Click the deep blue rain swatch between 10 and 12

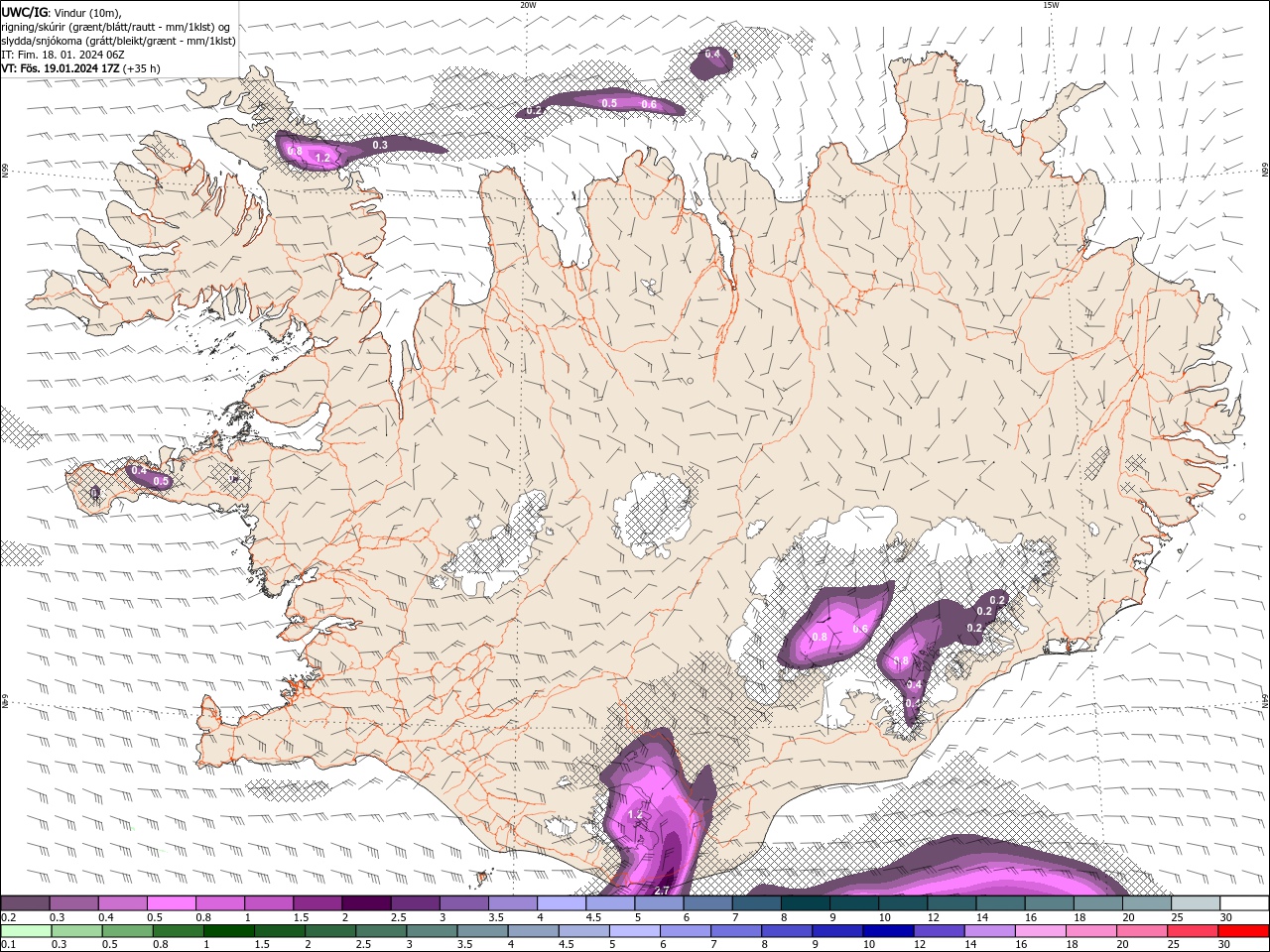(x=887, y=930)
